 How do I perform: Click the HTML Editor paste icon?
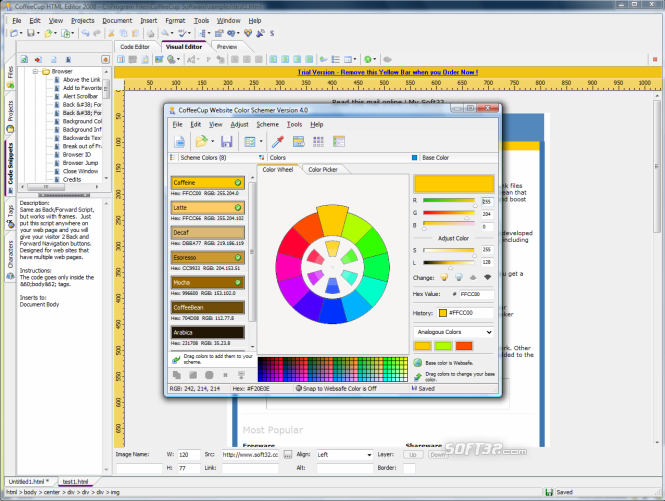pos(135,33)
